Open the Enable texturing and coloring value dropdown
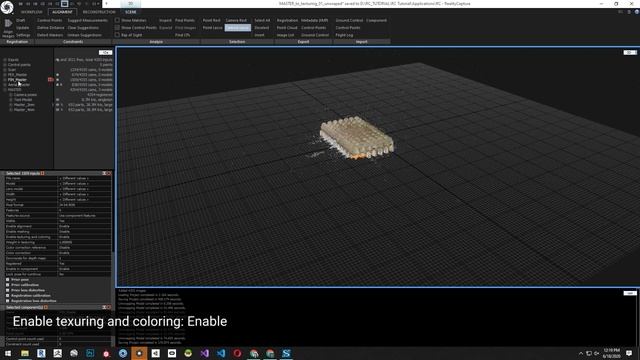This screenshot has width=640, height=360. point(84,237)
